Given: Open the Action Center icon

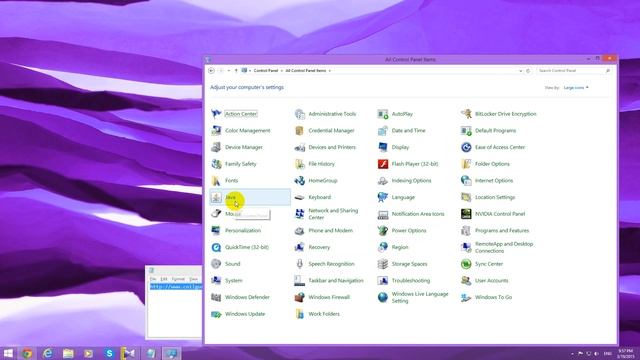Looking at the screenshot, I should (x=216, y=114).
